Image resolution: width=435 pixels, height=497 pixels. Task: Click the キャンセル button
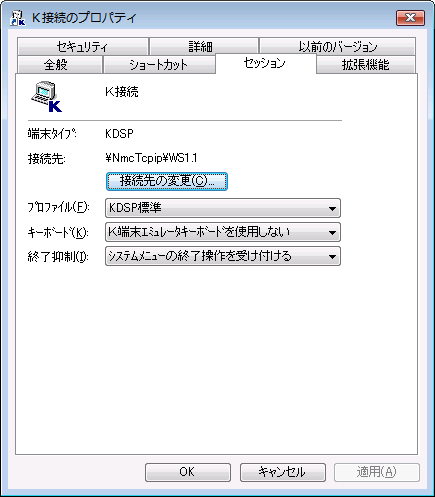point(283,472)
